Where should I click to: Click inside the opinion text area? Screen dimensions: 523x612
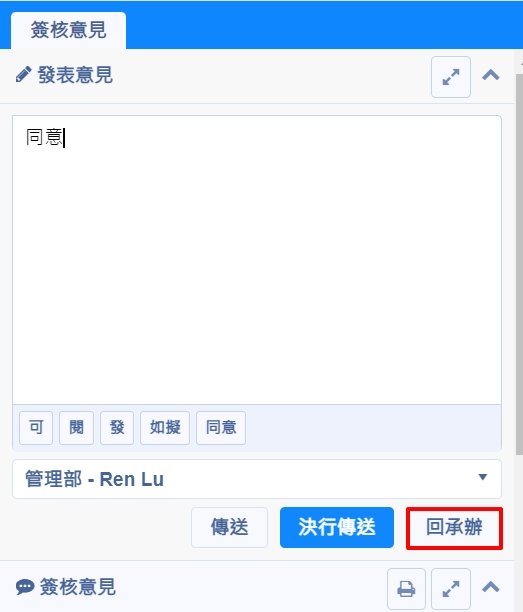[x=257, y=260]
